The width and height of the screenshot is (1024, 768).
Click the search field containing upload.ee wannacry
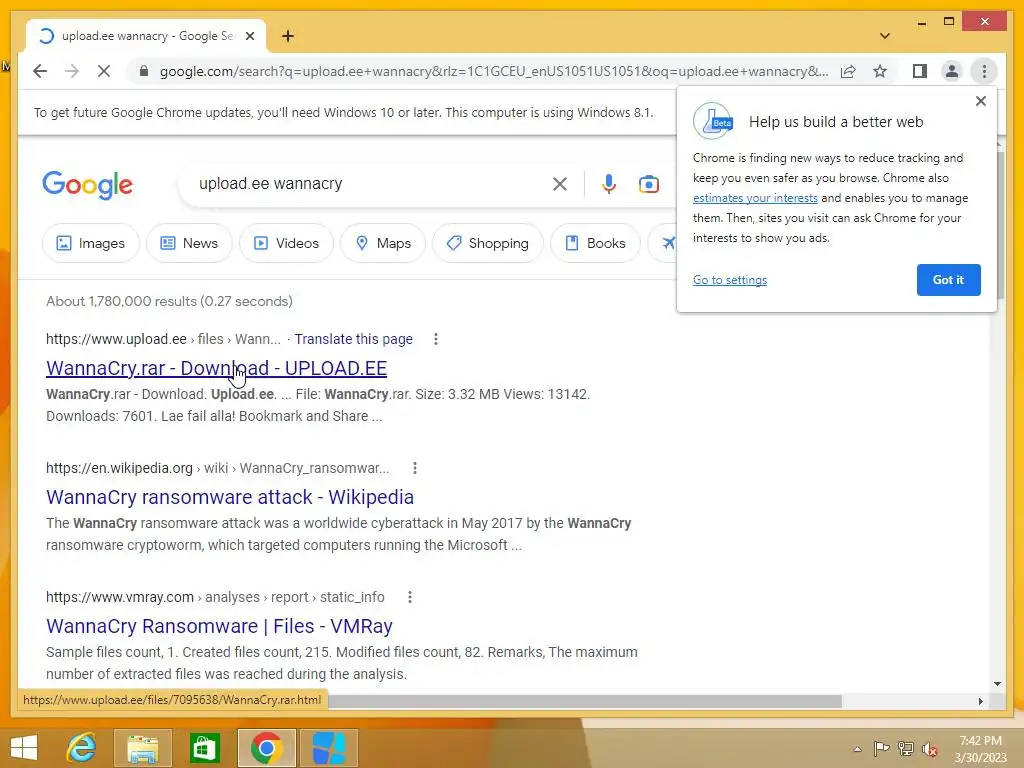pos(366,184)
